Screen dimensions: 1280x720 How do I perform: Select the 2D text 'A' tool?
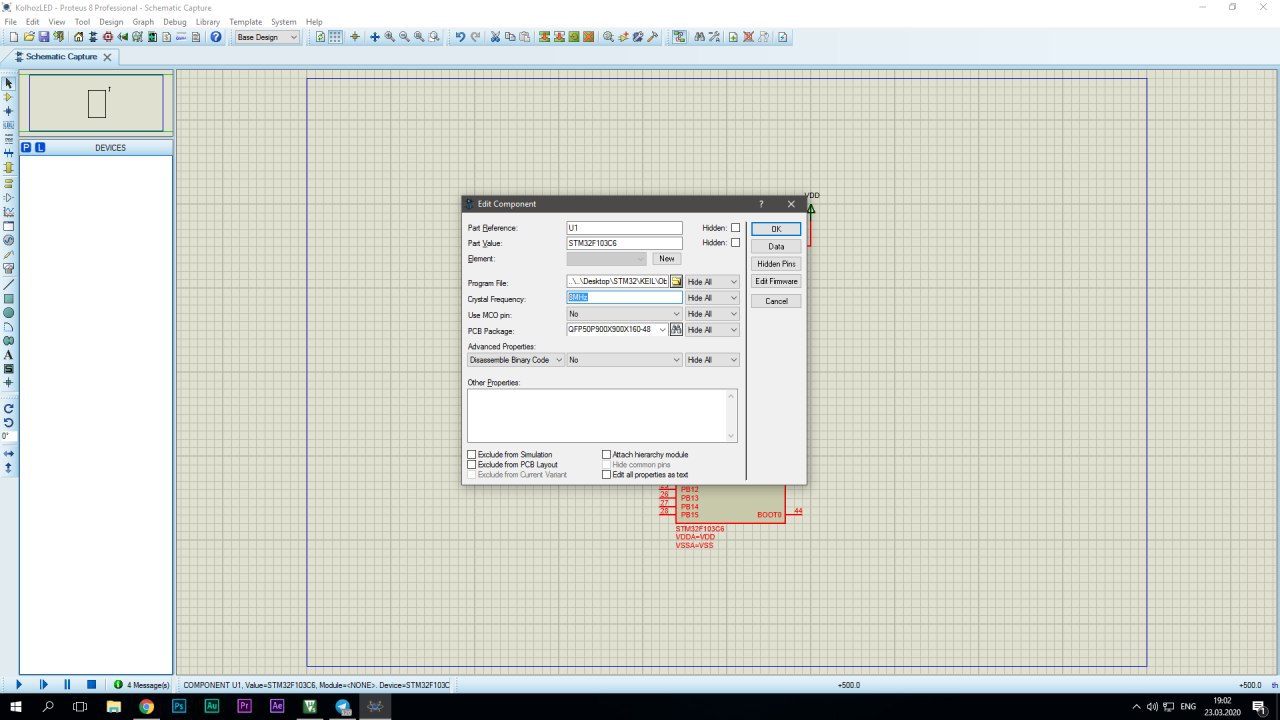point(9,355)
